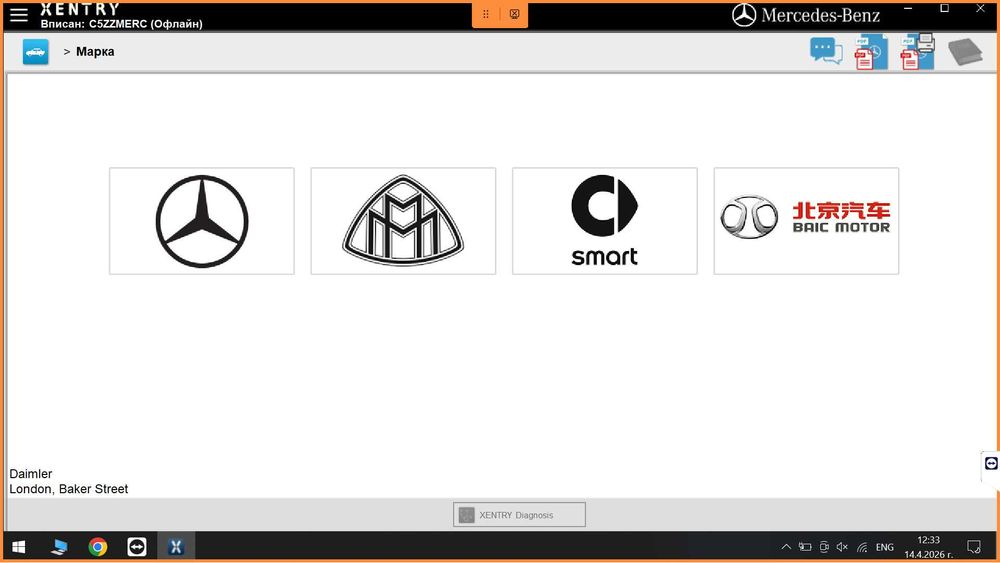This screenshot has height=563, width=1000.
Task: Open the PDF history document icon
Action: (x=871, y=52)
